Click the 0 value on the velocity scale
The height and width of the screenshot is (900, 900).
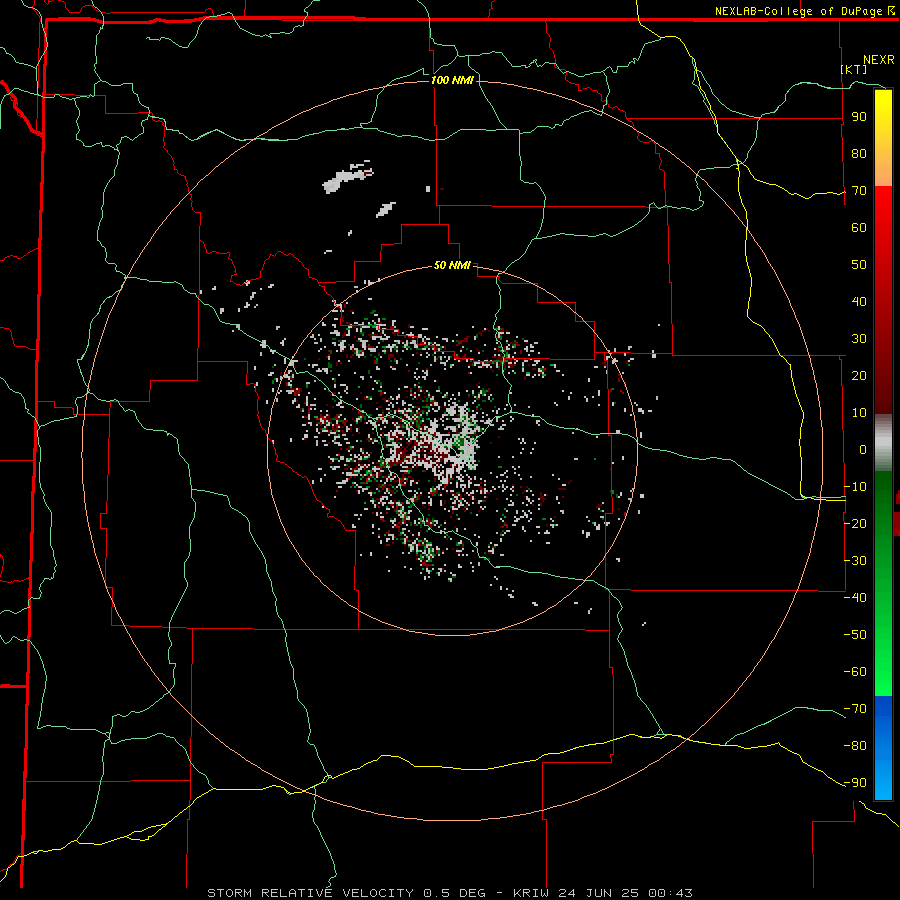pos(863,449)
